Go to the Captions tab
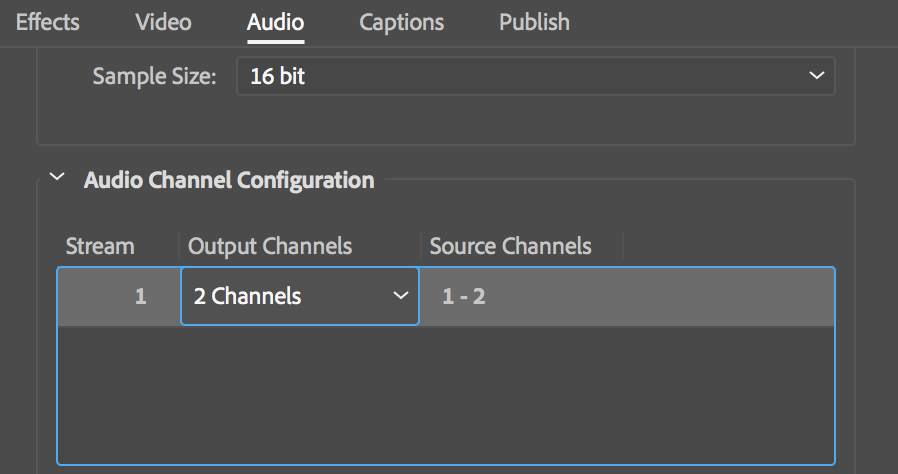This screenshot has height=474, width=898. tap(401, 21)
